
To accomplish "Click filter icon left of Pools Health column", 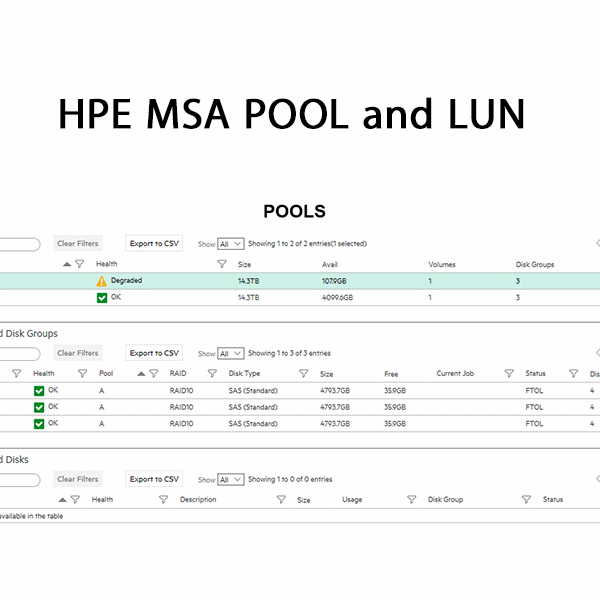I will (78, 264).
